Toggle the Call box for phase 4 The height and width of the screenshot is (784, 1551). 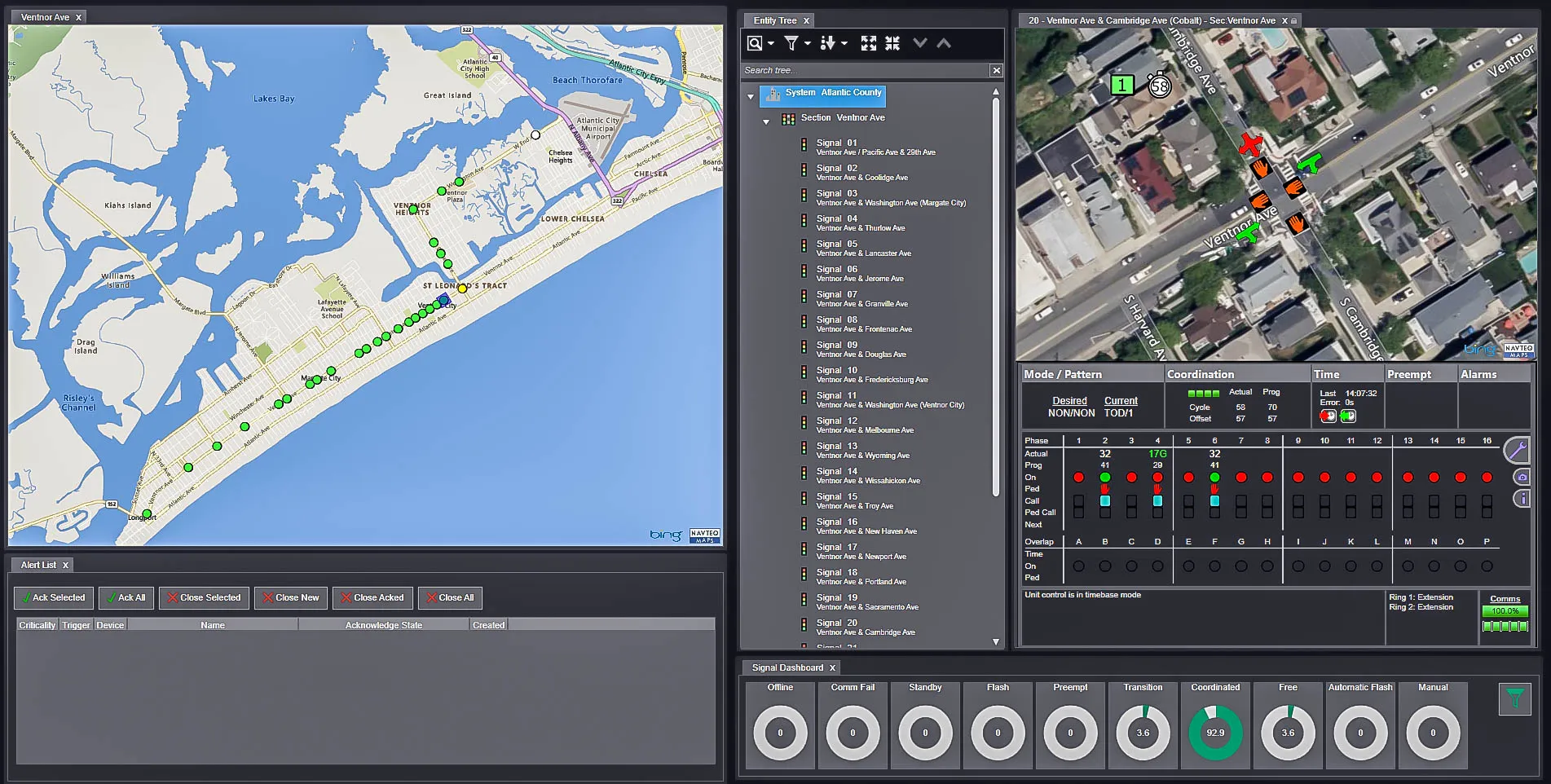point(1157,501)
